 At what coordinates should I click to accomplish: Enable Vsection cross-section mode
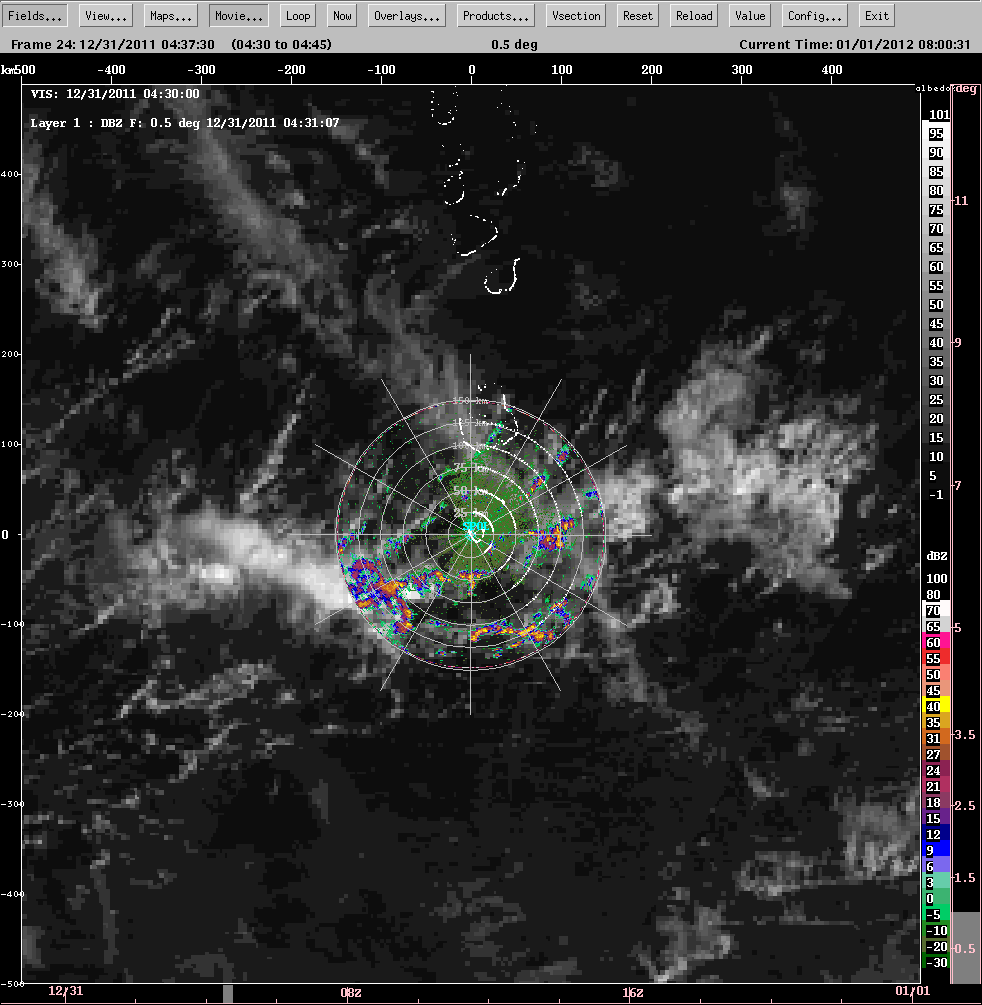577,16
